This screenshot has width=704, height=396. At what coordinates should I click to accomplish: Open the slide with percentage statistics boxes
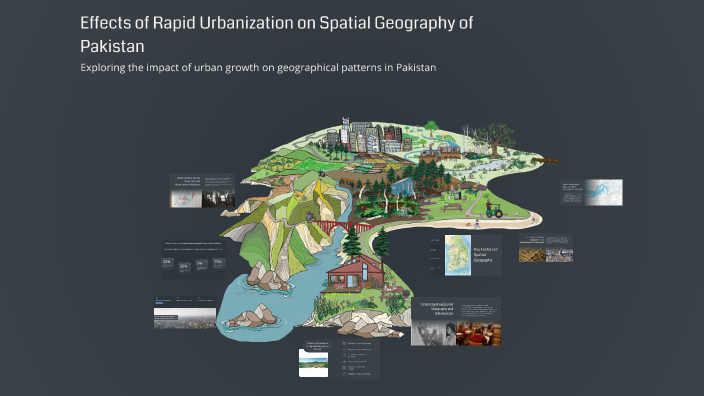coord(194,260)
